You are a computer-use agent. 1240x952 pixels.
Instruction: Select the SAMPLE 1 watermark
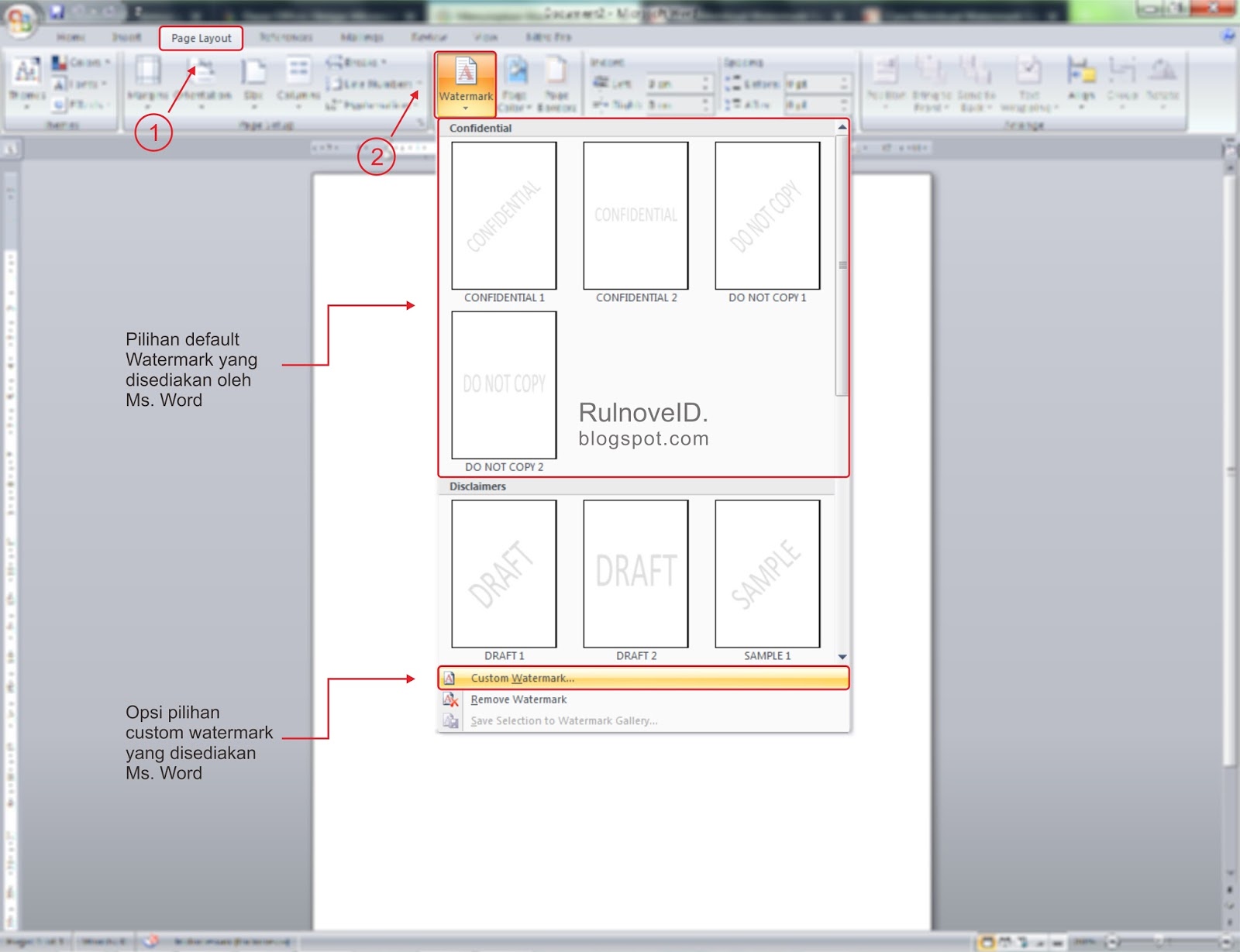pyautogui.click(x=766, y=573)
